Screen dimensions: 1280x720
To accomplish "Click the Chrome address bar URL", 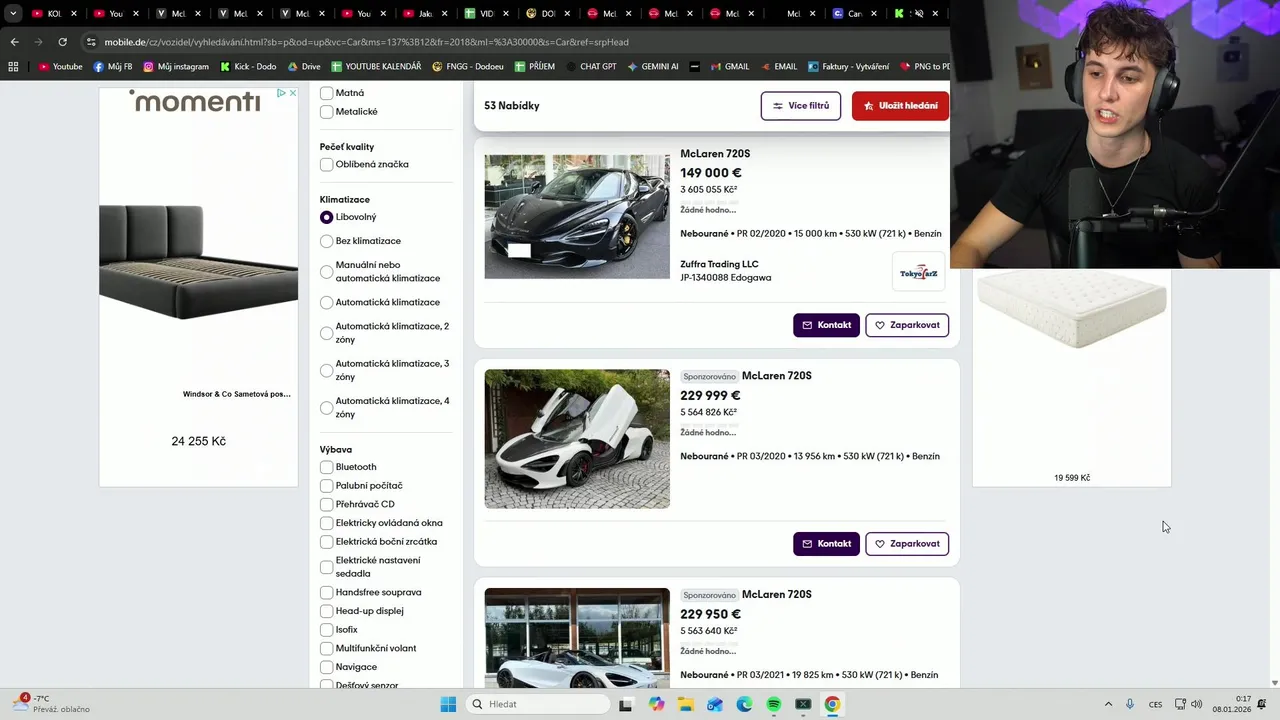I will click(x=366, y=42).
